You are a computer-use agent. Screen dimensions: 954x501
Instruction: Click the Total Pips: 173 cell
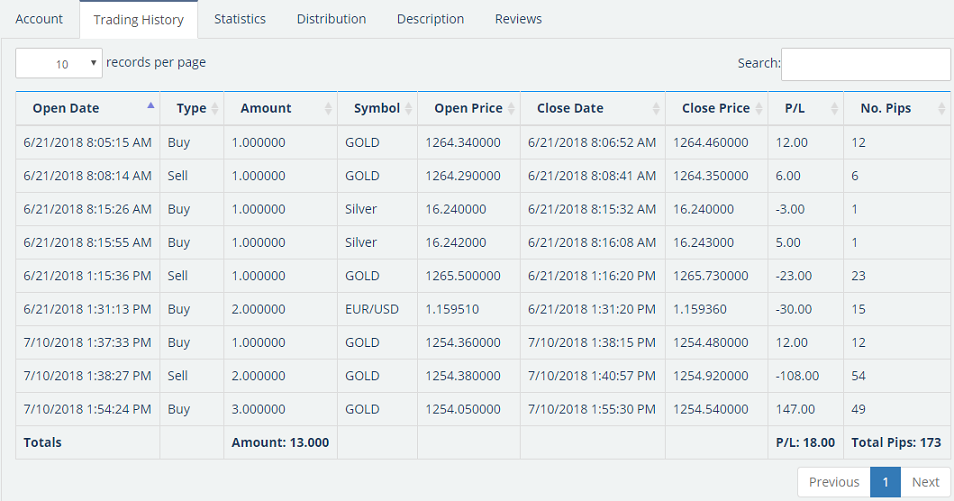coord(897,443)
